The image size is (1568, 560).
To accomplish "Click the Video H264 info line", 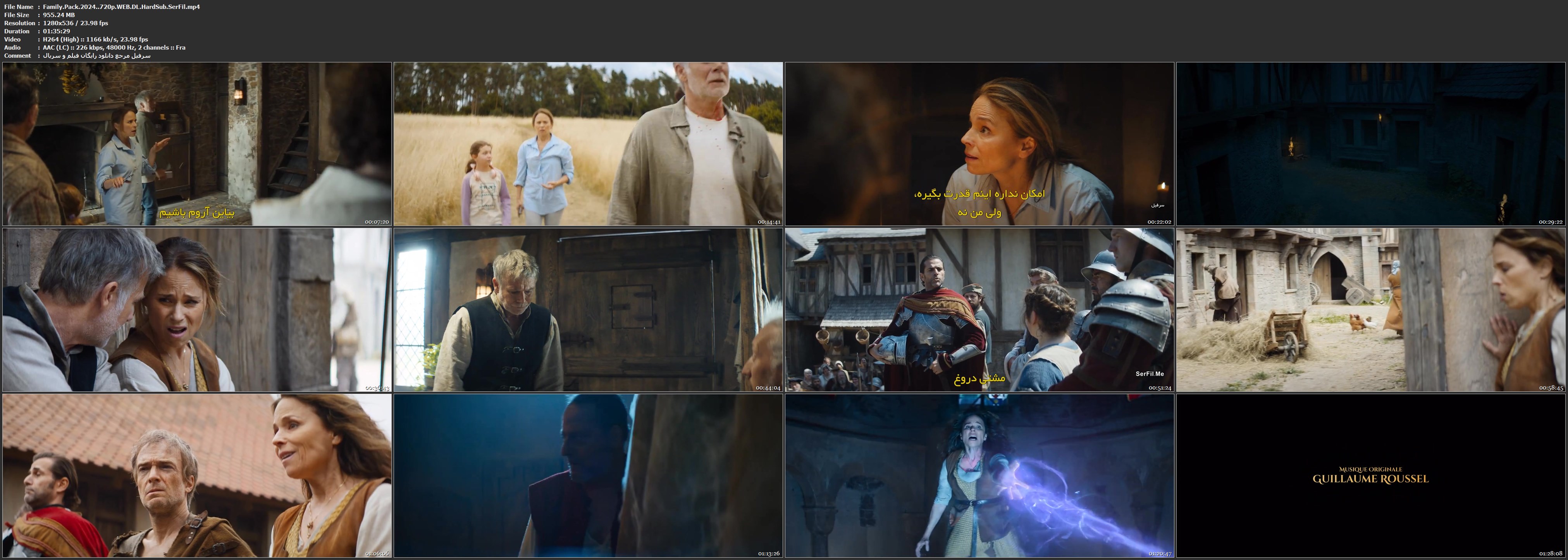I will tap(95, 39).
